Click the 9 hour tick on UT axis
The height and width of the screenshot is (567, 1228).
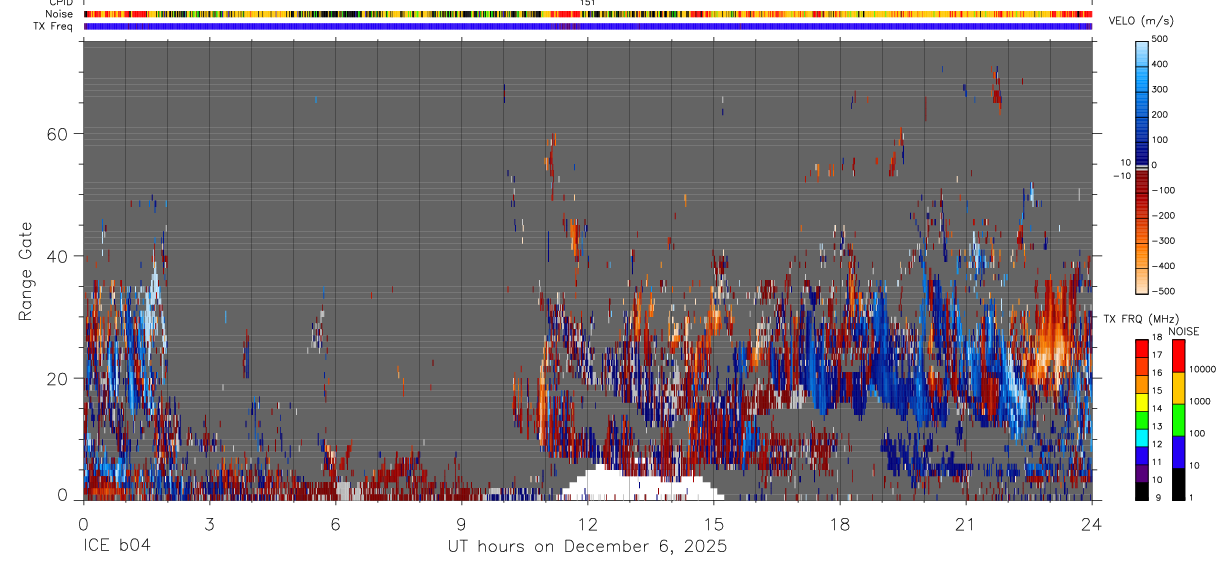[461, 523]
